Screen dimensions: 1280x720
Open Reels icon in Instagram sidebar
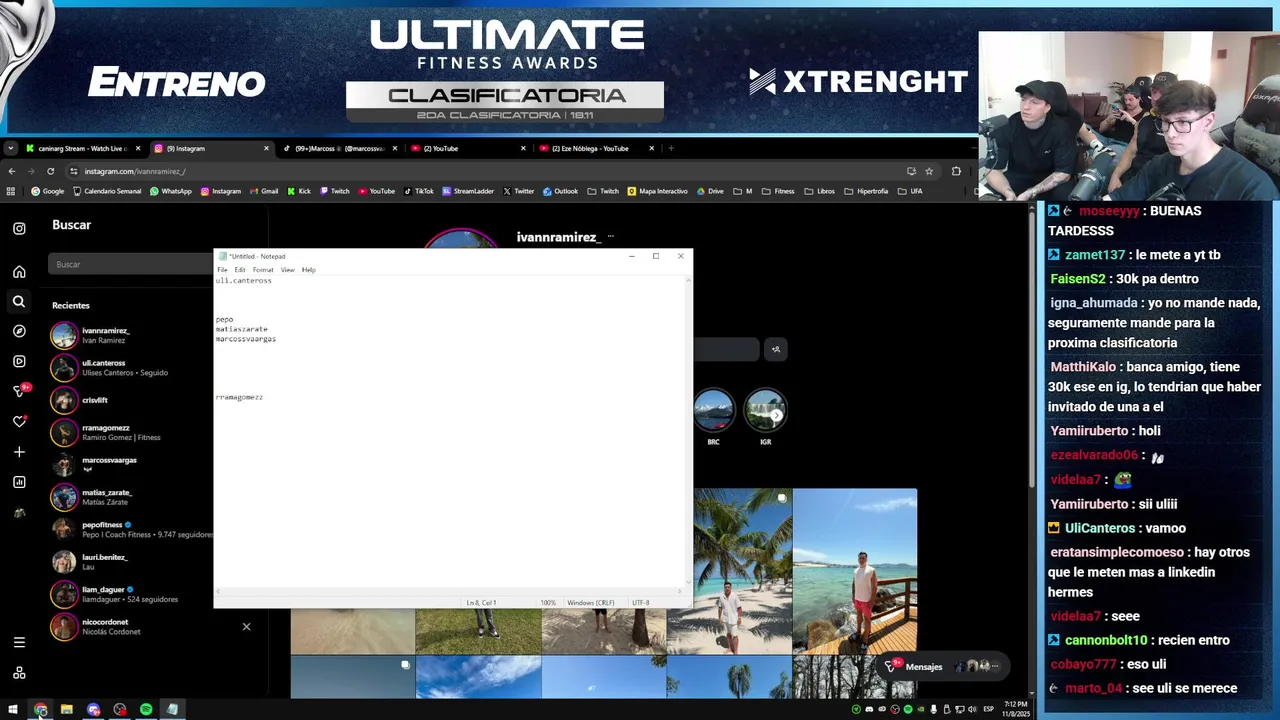[x=19, y=361]
